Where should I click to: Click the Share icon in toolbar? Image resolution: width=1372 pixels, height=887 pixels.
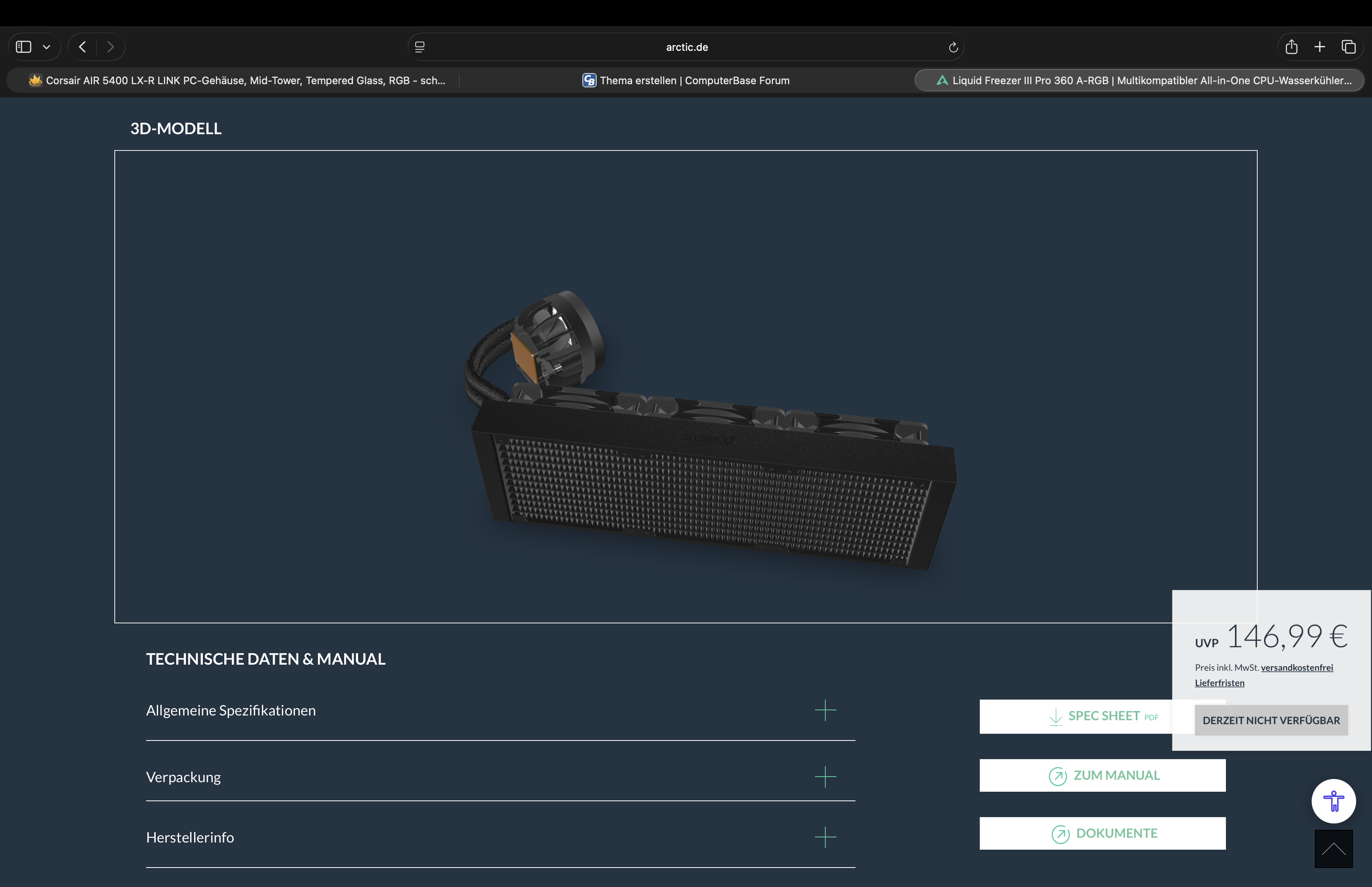pos(1291,47)
